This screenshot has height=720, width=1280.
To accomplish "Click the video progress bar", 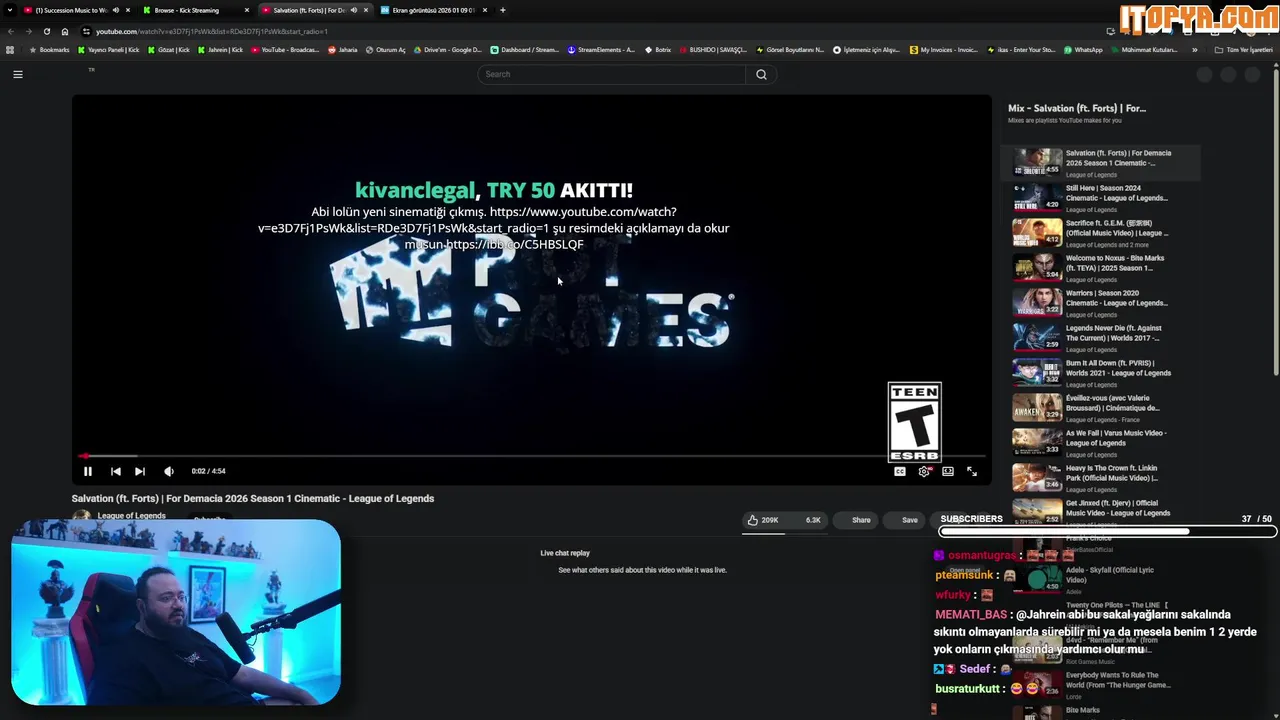I will [531, 456].
